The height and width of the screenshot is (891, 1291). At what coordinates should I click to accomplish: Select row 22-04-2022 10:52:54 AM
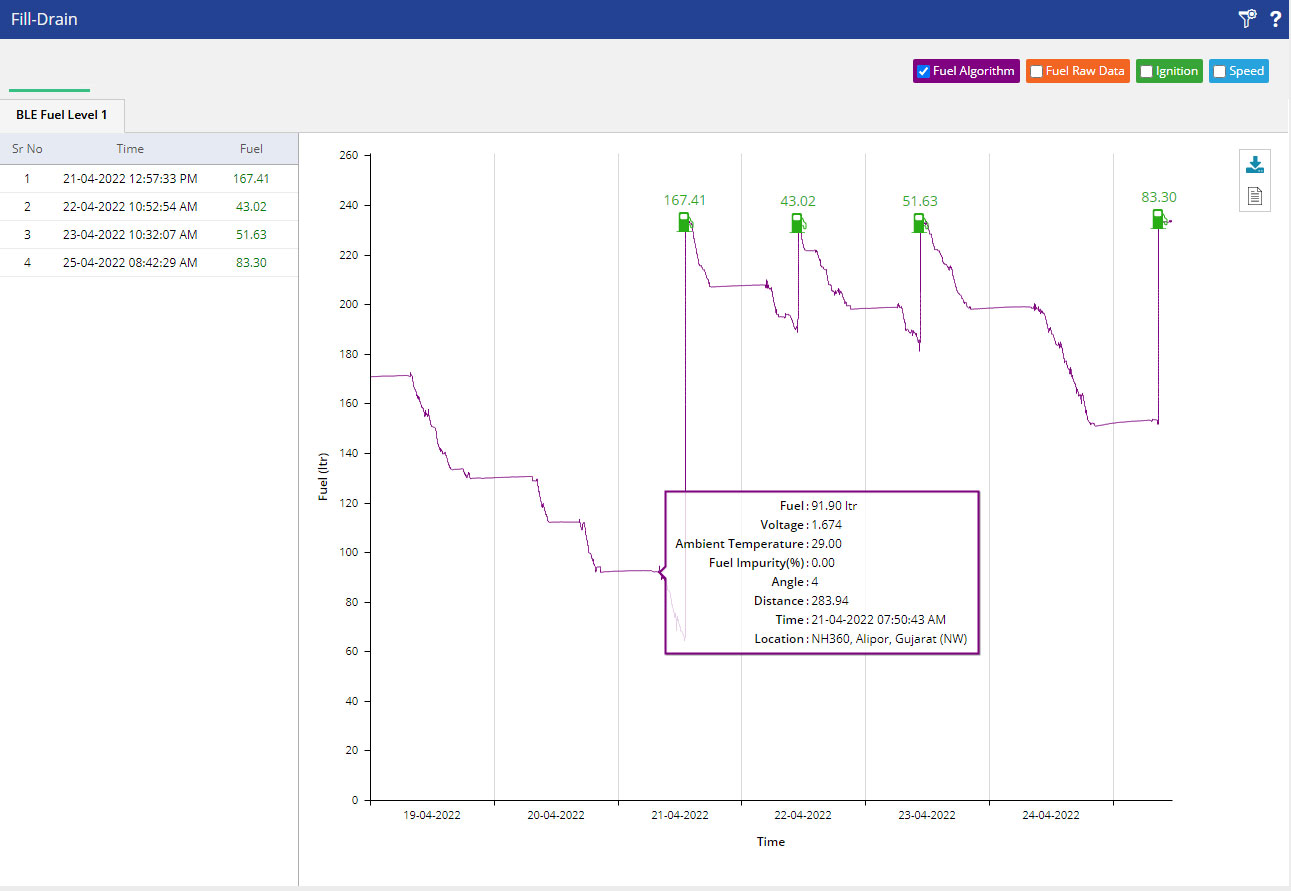coord(149,206)
